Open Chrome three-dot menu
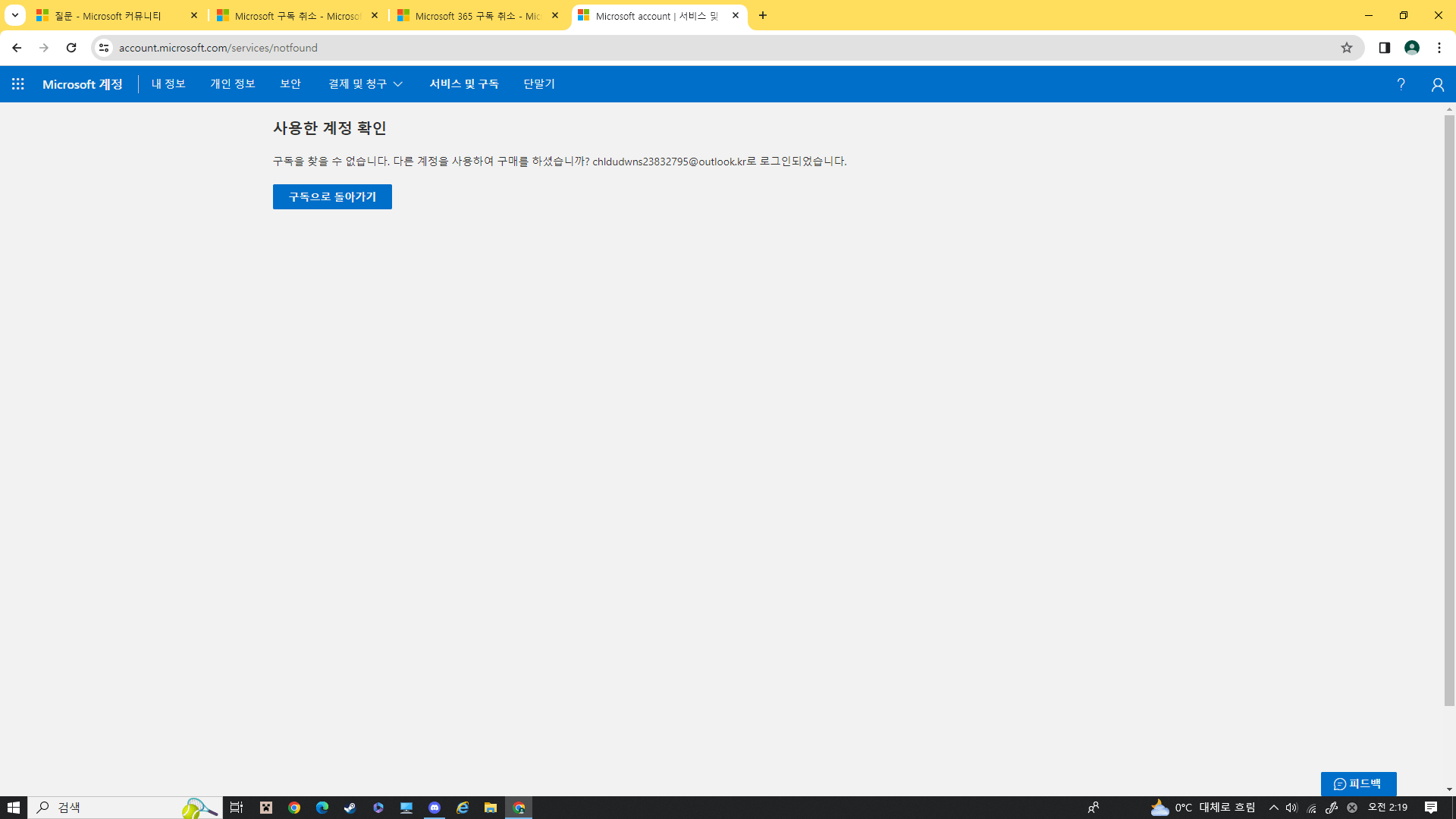 click(x=1439, y=48)
